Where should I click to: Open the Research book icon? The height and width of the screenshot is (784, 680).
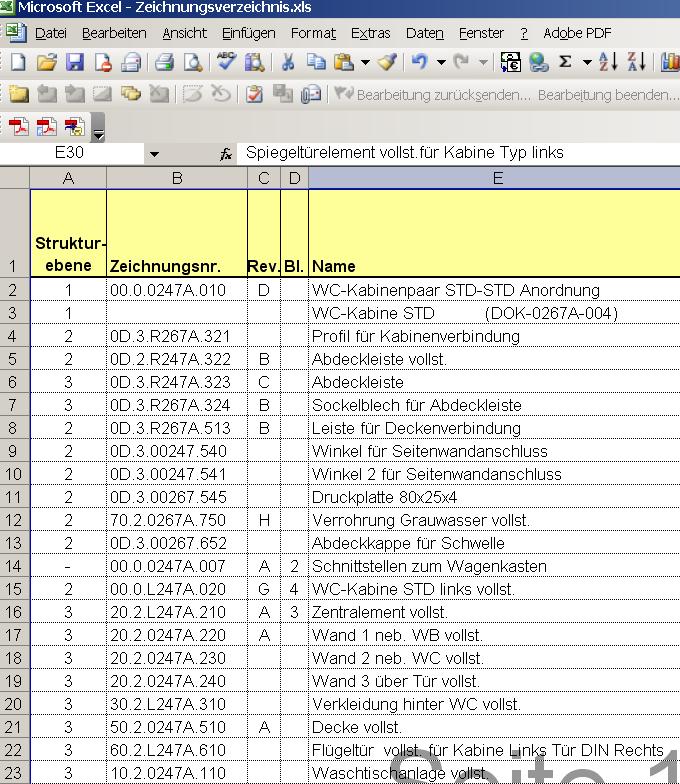(255, 62)
